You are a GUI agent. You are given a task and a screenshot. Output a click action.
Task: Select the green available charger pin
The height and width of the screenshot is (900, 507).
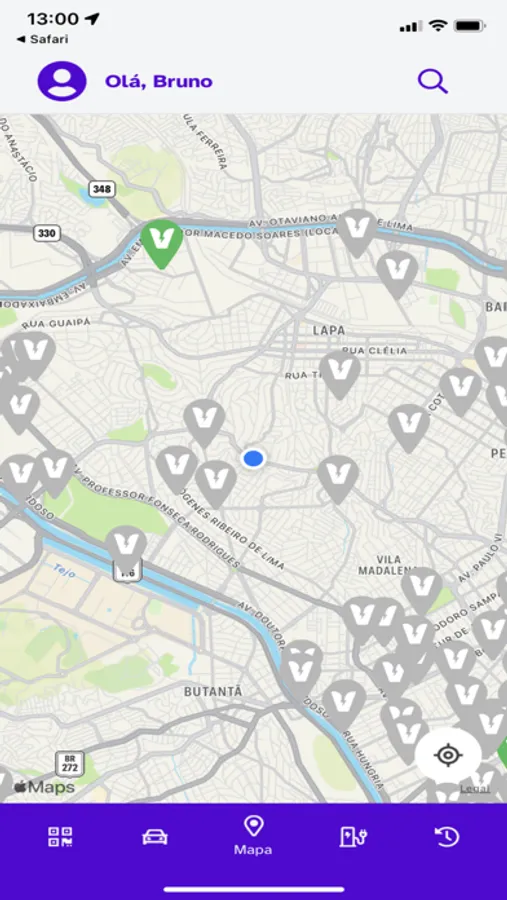[x=161, y=243]
